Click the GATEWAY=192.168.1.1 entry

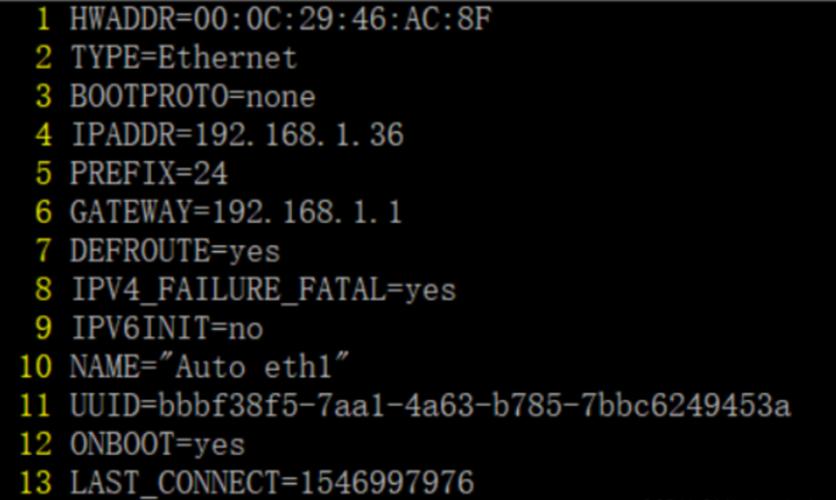(x=236, y=212)
